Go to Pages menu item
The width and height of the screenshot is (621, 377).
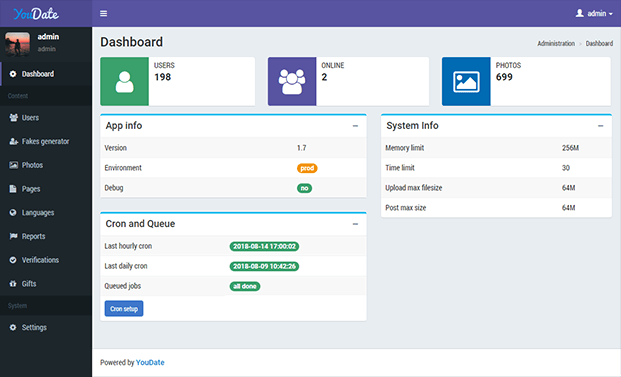(46, 189)
